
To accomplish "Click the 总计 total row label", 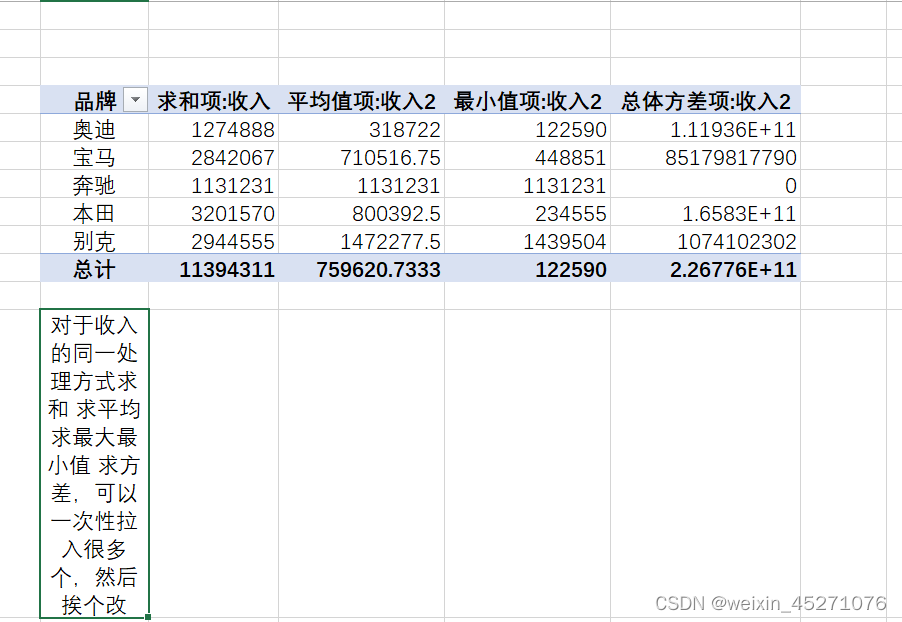I will 94,269.
